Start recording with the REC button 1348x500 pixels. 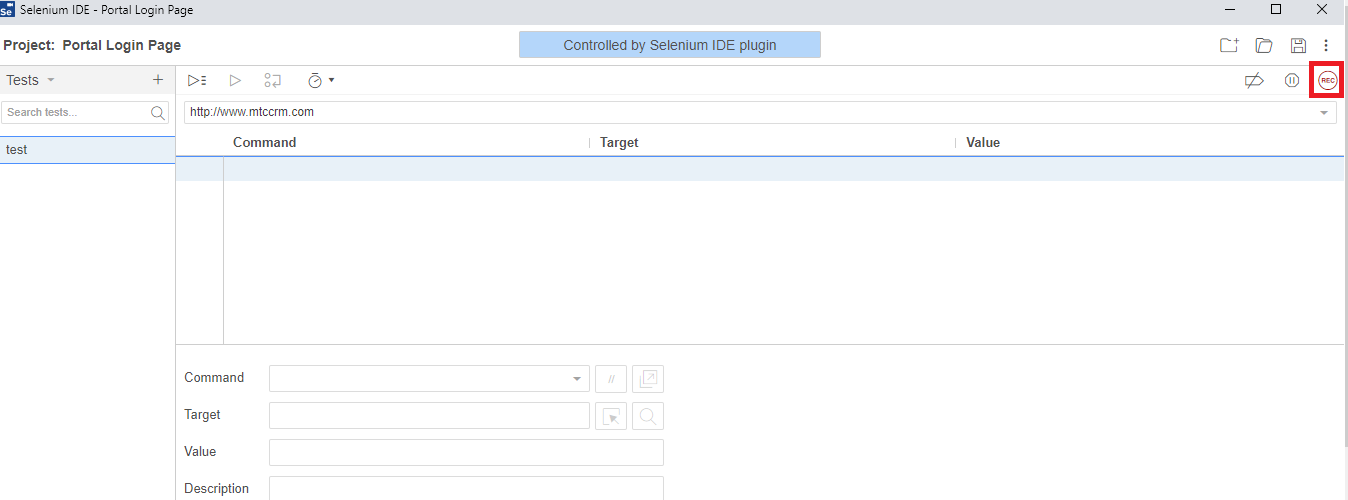coord(1327,80)
